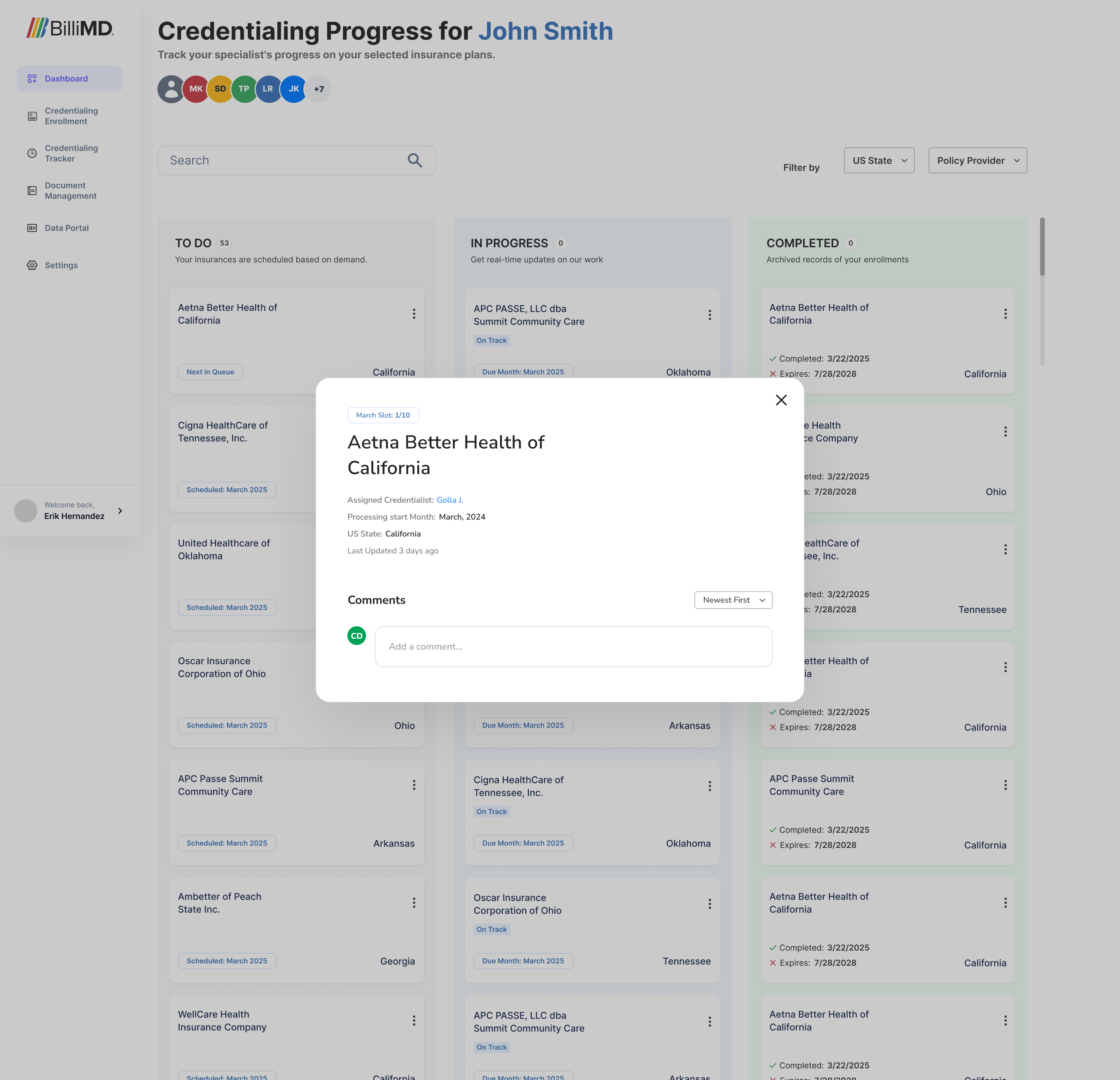The height and width of the screenshot is (1080, 1120).
Task: Select the default user avatar
Action: pos(170,89)
